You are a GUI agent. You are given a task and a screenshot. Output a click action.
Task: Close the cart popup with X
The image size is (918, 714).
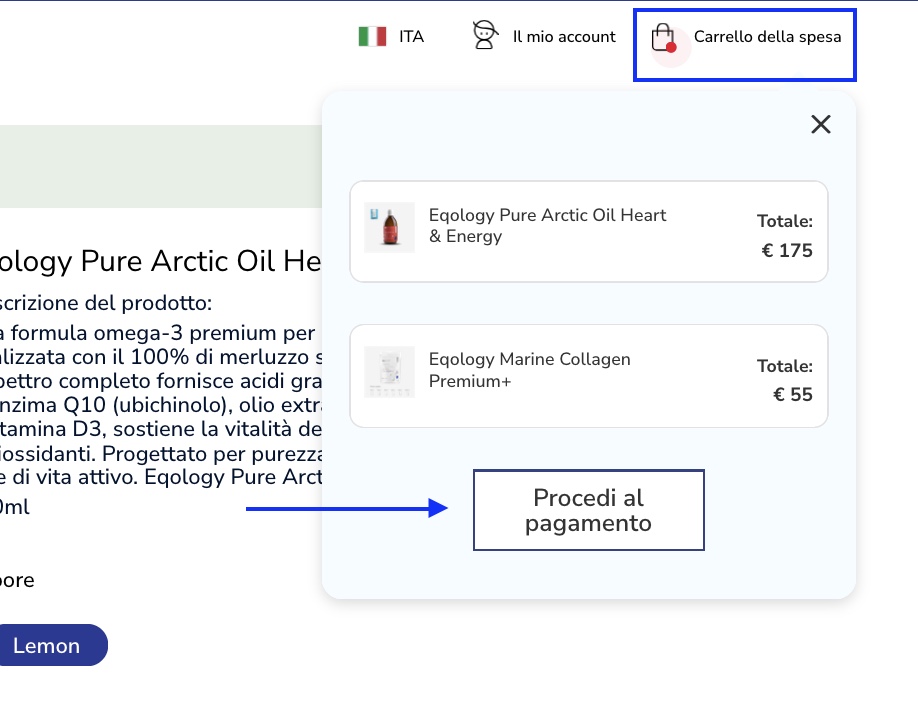click(x=821, y=124)
